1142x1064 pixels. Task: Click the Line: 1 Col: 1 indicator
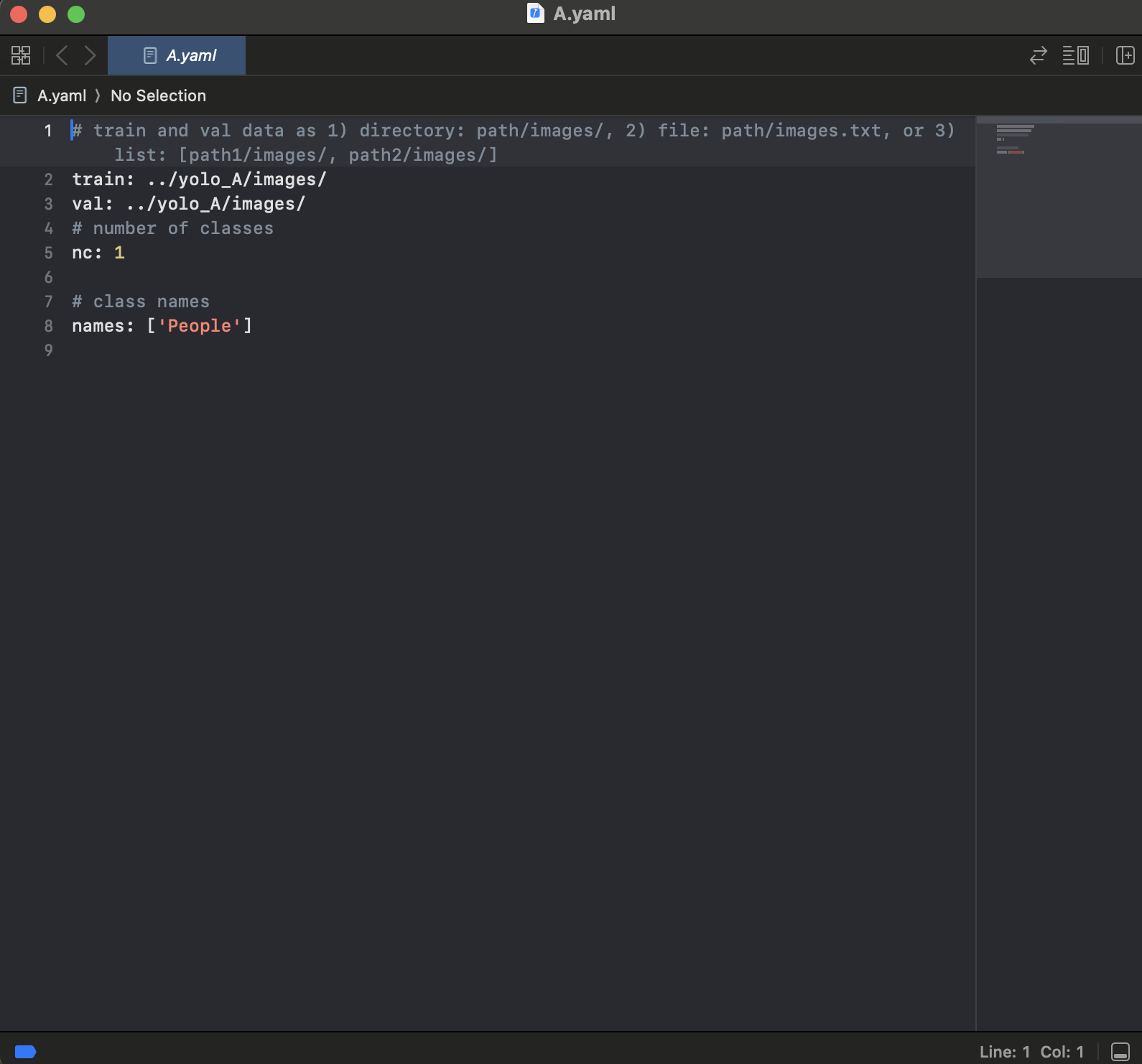click(x=1031, y=1052)
